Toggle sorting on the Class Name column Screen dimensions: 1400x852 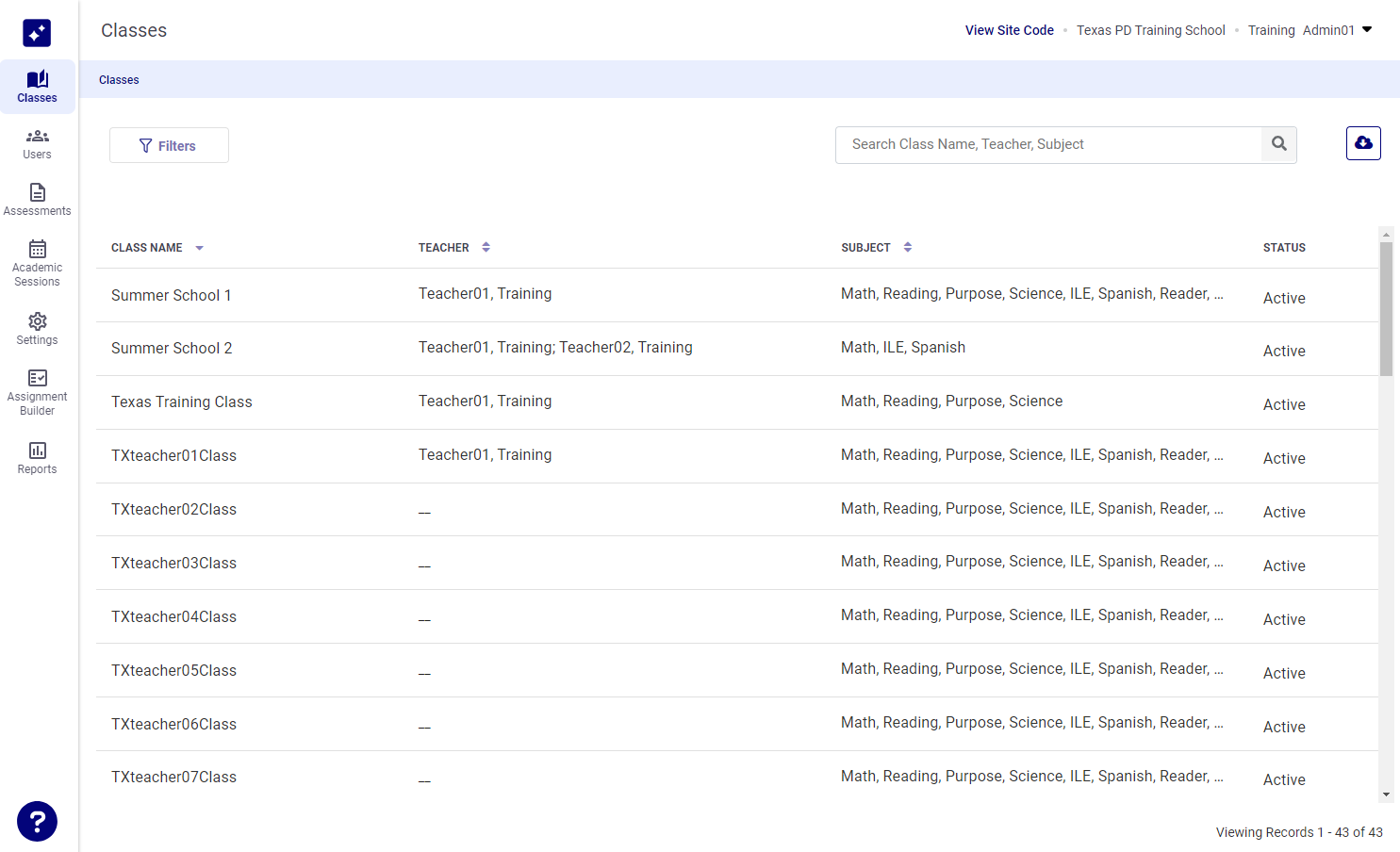[x=198, y=247]
